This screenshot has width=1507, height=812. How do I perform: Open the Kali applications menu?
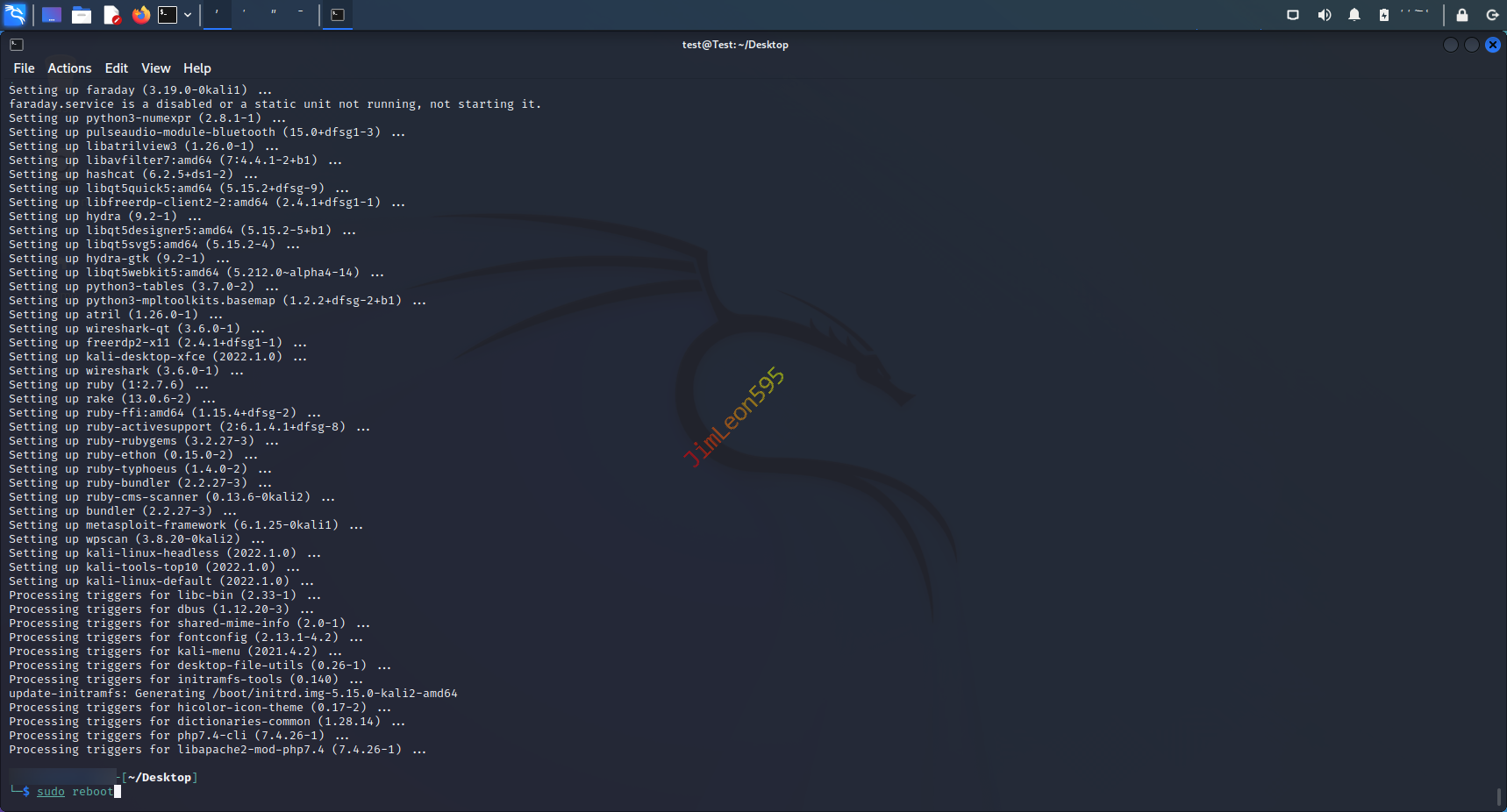pos(16,14)
